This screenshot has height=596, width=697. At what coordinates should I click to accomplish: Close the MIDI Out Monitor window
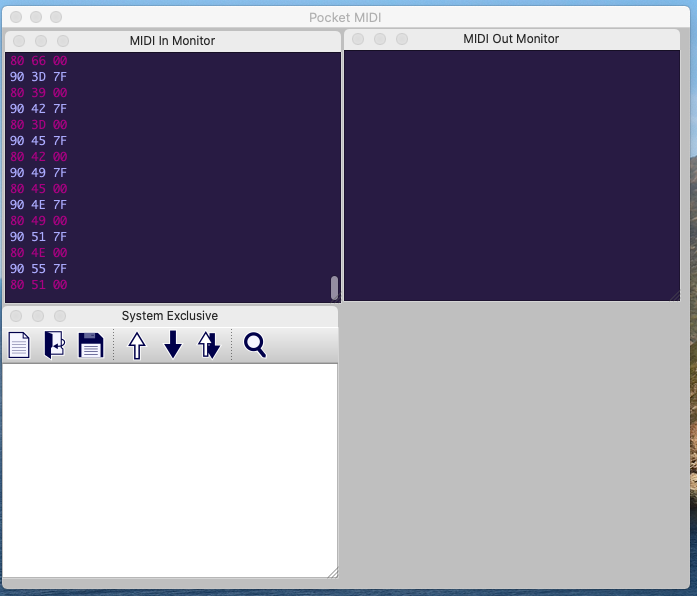coord(358,39)
